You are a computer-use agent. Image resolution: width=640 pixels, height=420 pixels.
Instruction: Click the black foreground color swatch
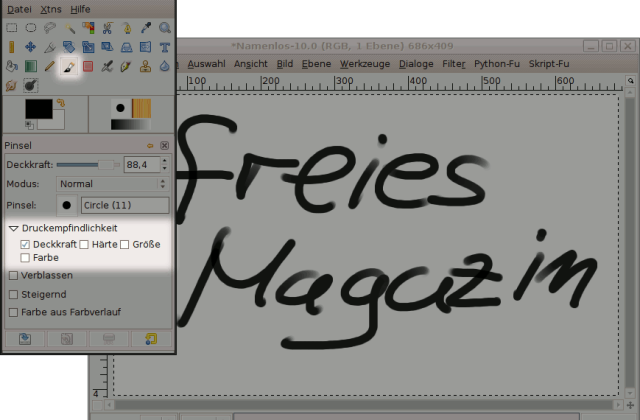[x=39, y=109]
